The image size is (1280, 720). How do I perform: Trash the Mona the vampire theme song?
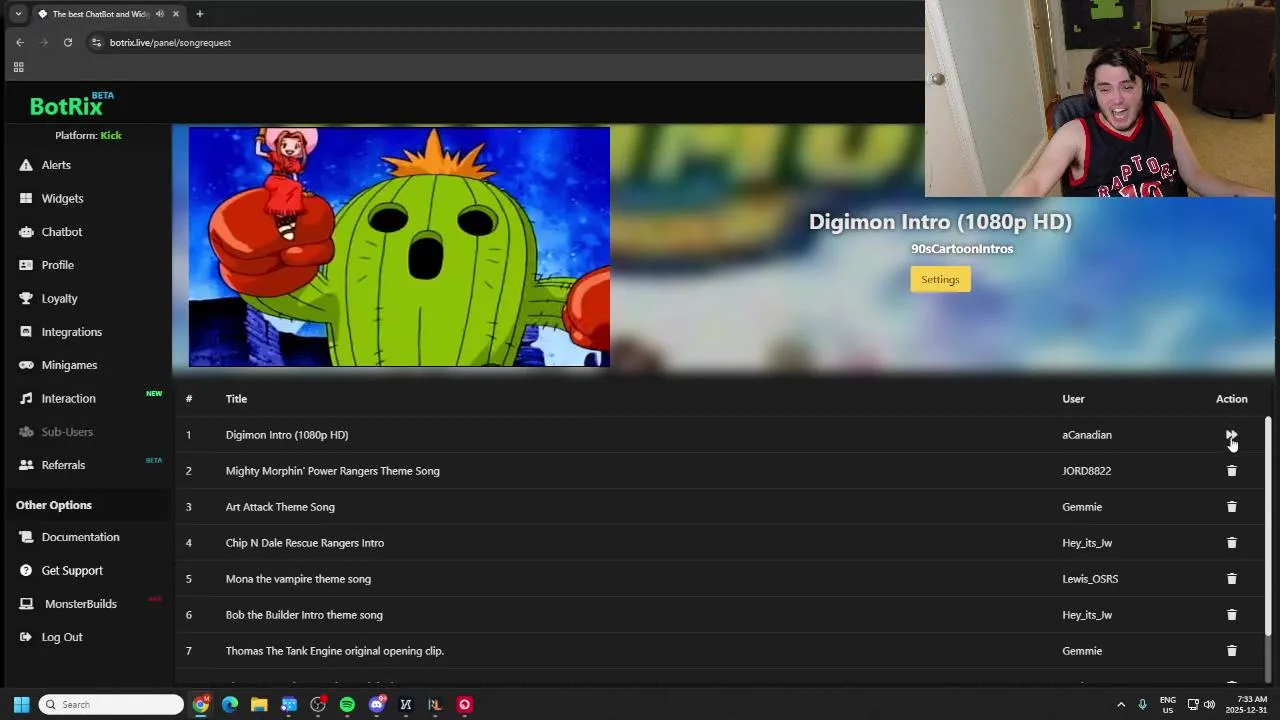point(1231,579)
